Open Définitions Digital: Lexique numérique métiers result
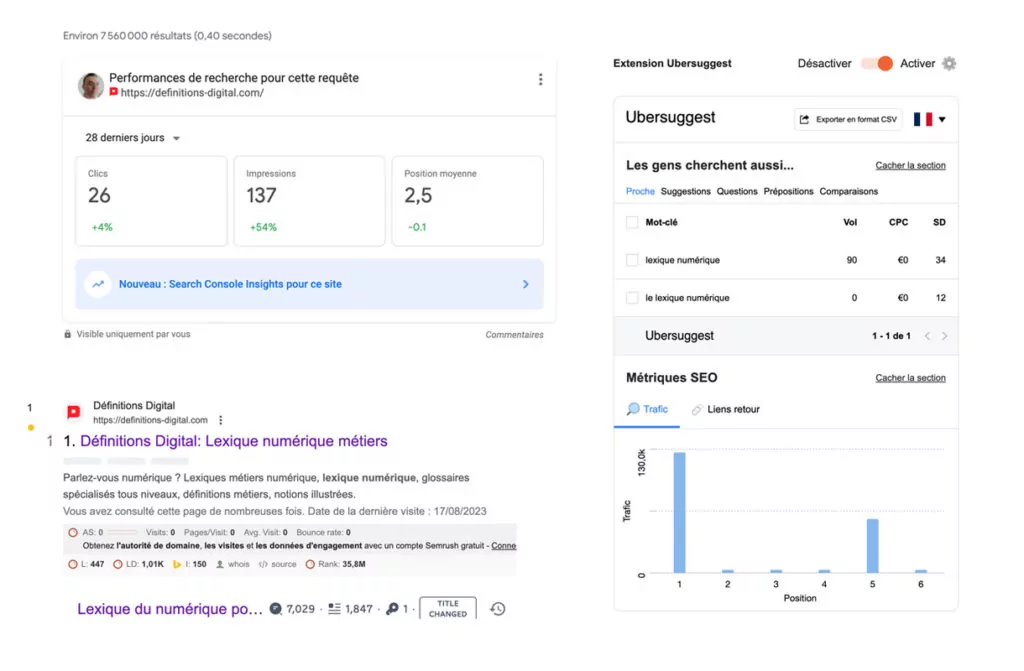The image size is (1024, 671). (233, 441)
